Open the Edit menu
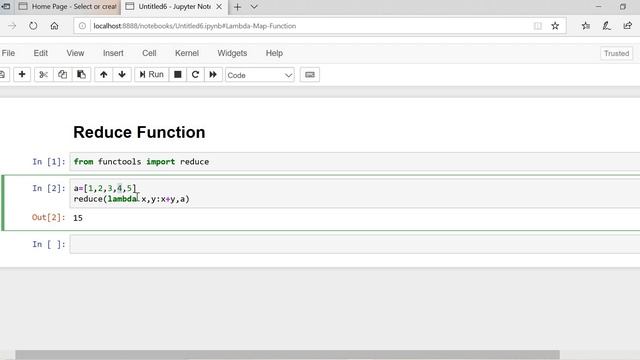The height and width of the screenshot is (360, 640). [40, 53]
